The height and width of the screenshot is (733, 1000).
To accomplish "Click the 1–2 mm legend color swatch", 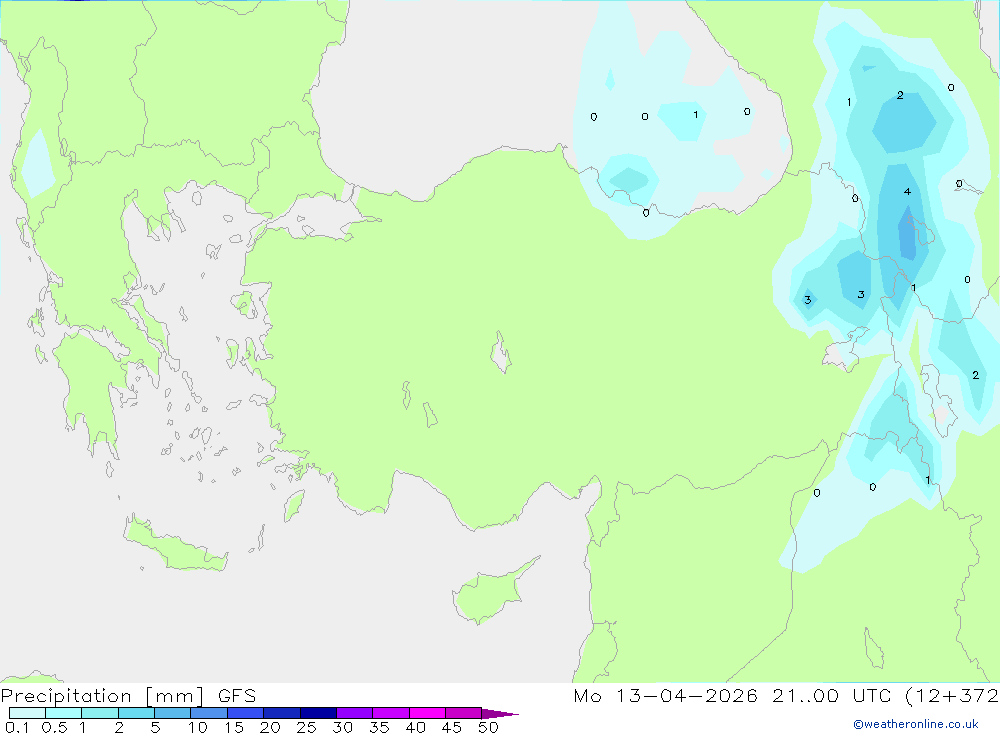I will tap(100, 713).
